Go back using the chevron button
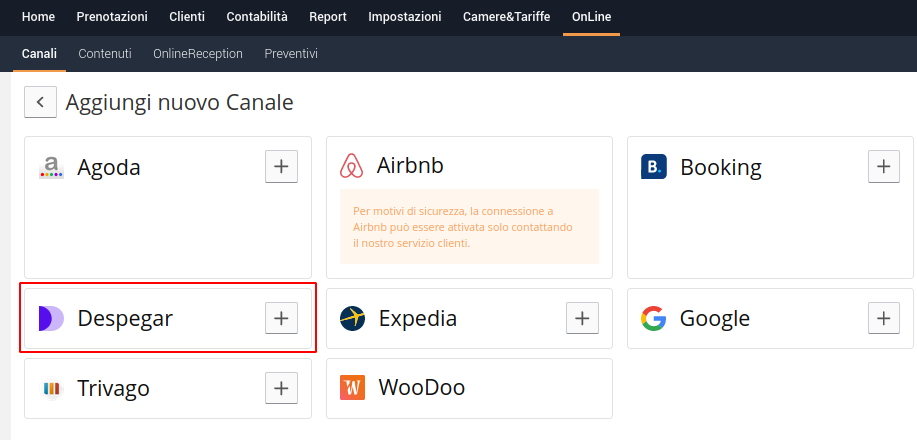Viewport: 917px width, 440px height. click(40, 102)
